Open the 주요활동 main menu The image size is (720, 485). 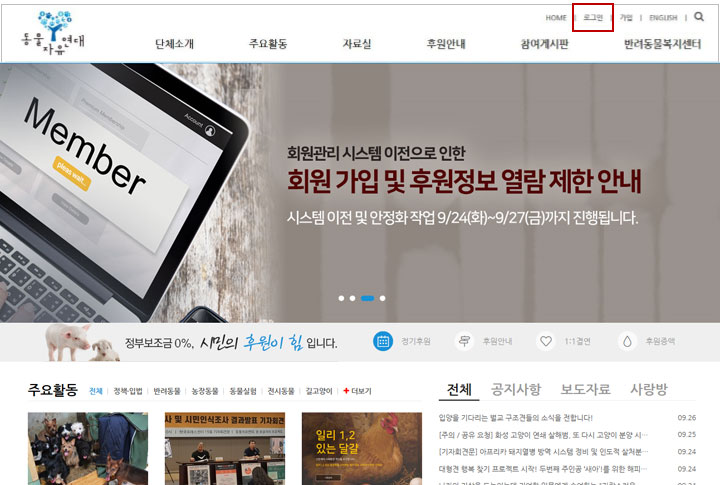point(268,44)
